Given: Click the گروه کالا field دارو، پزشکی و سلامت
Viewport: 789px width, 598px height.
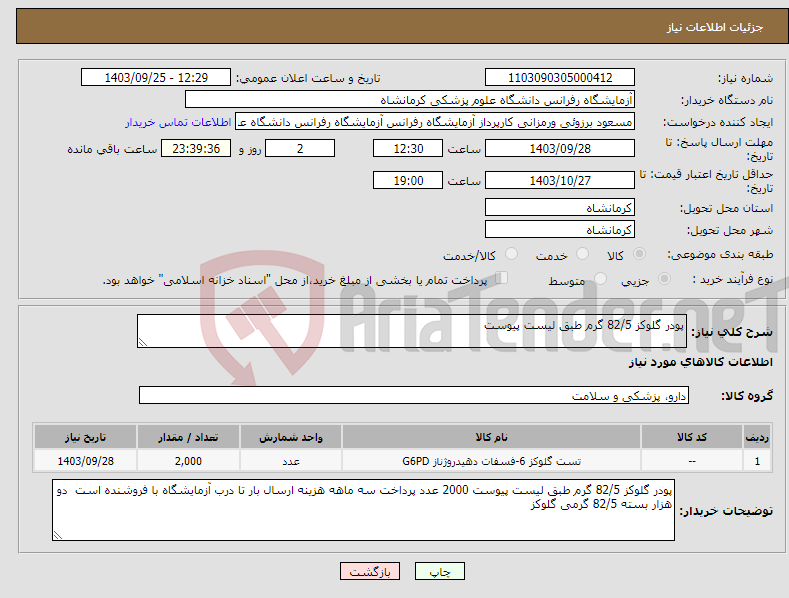Looking at the screenshot, I should 414,395.
